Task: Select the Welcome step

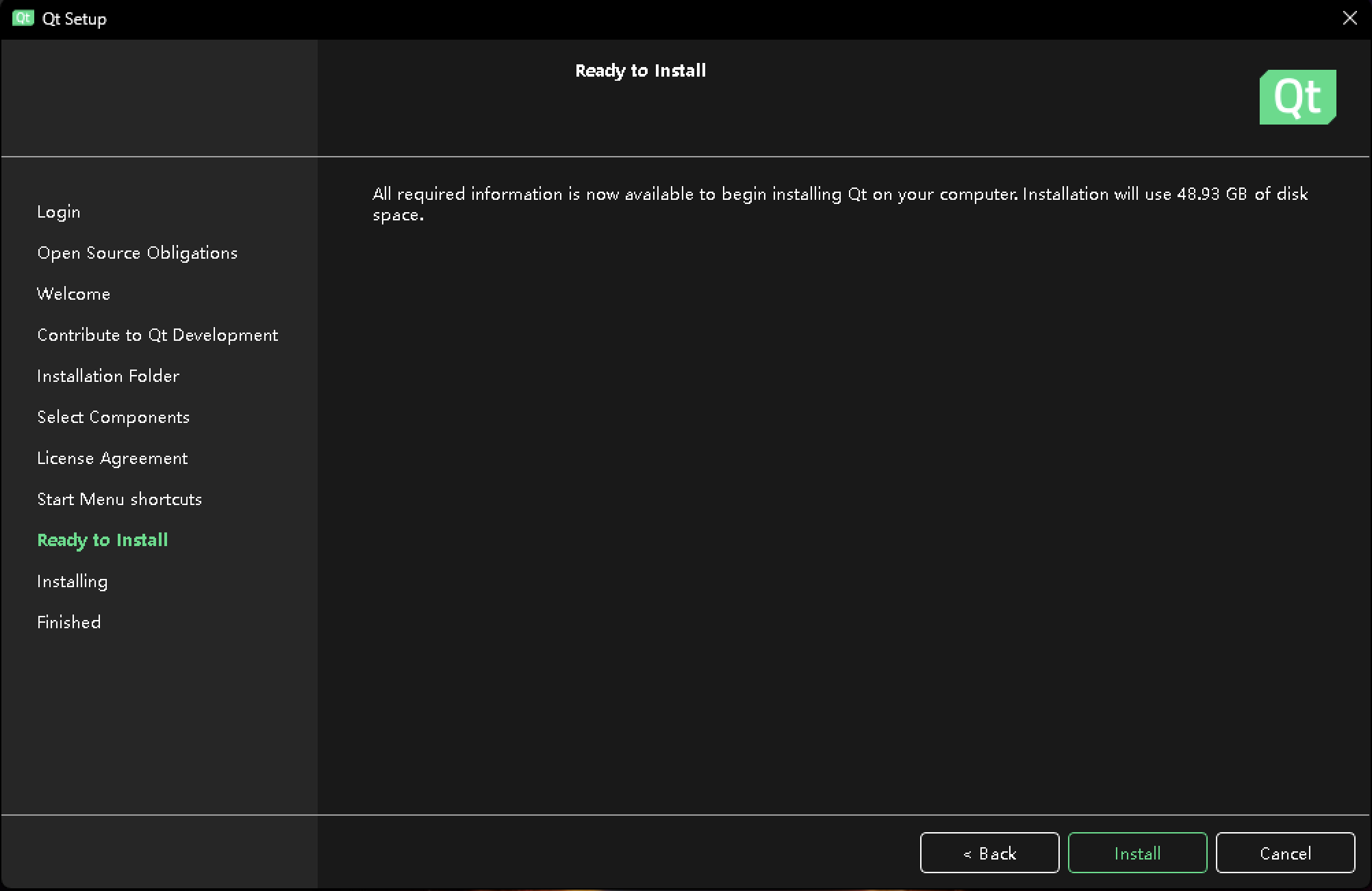Action: tap(74, 294)
